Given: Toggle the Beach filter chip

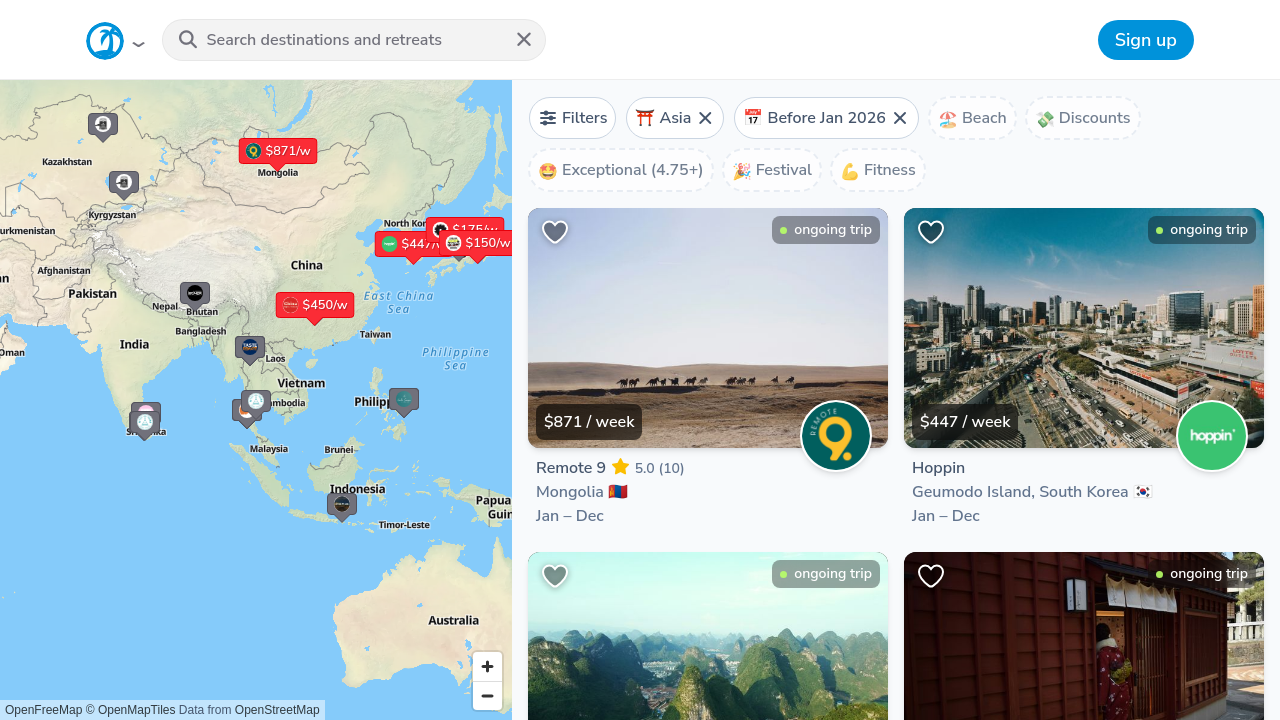Looking at the screenshot, I should tap(972, 118).
